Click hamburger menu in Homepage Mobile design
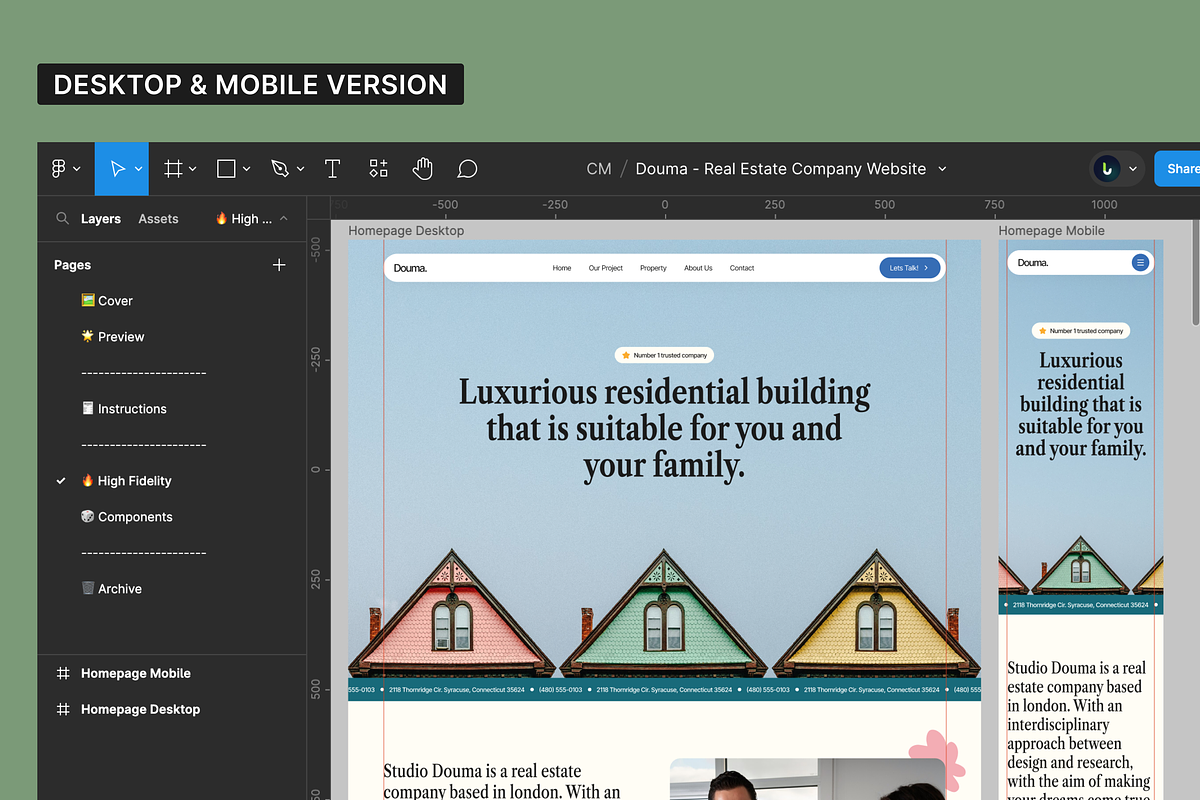The height and width of the screenshot is (800, 1200). 1139,262
